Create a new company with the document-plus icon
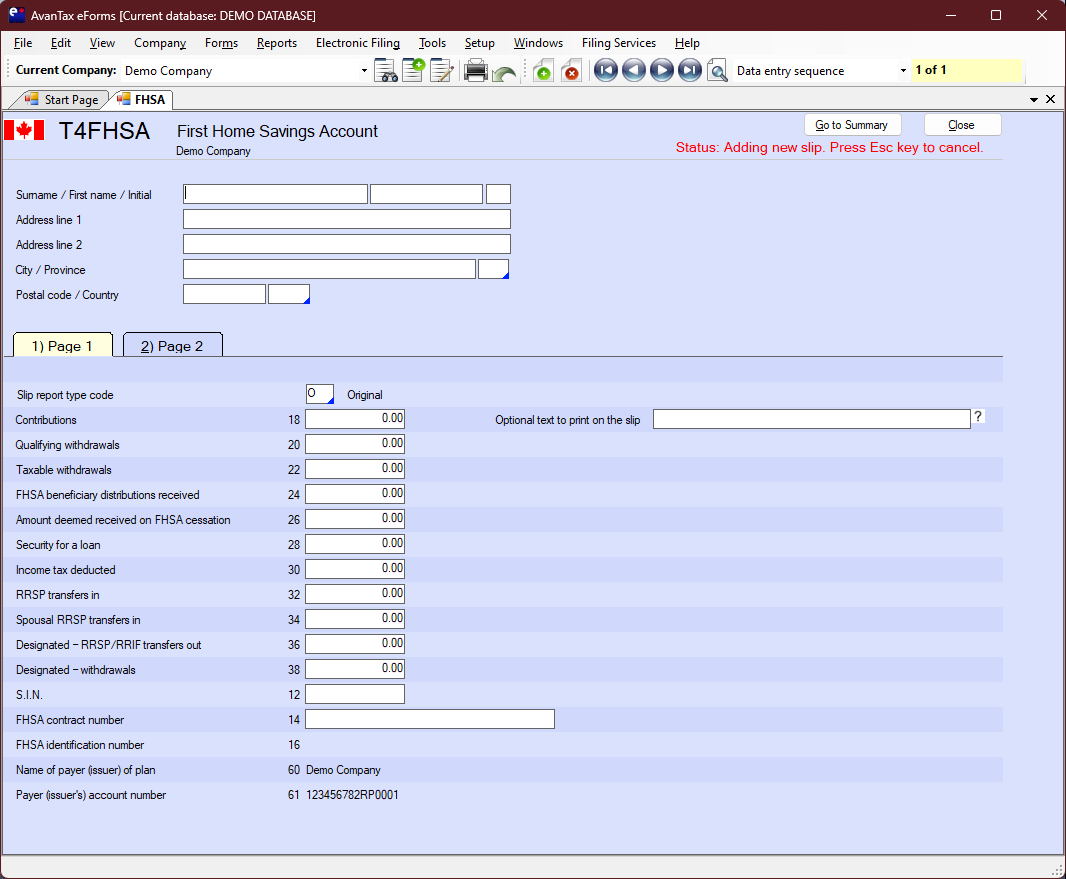The height and width of the screenshot is (879, 1066). [x=414, y=70]
